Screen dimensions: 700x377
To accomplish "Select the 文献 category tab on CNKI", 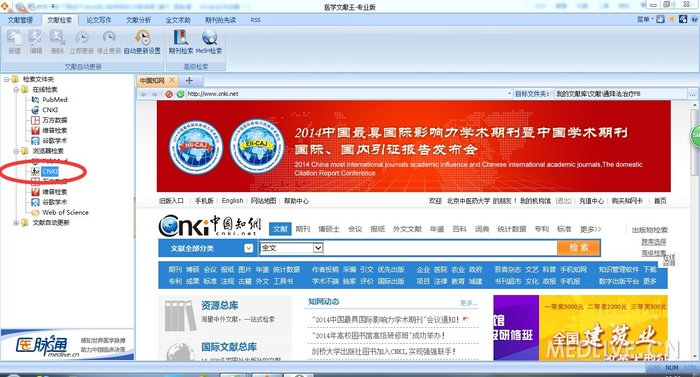I will click(280, 229).
